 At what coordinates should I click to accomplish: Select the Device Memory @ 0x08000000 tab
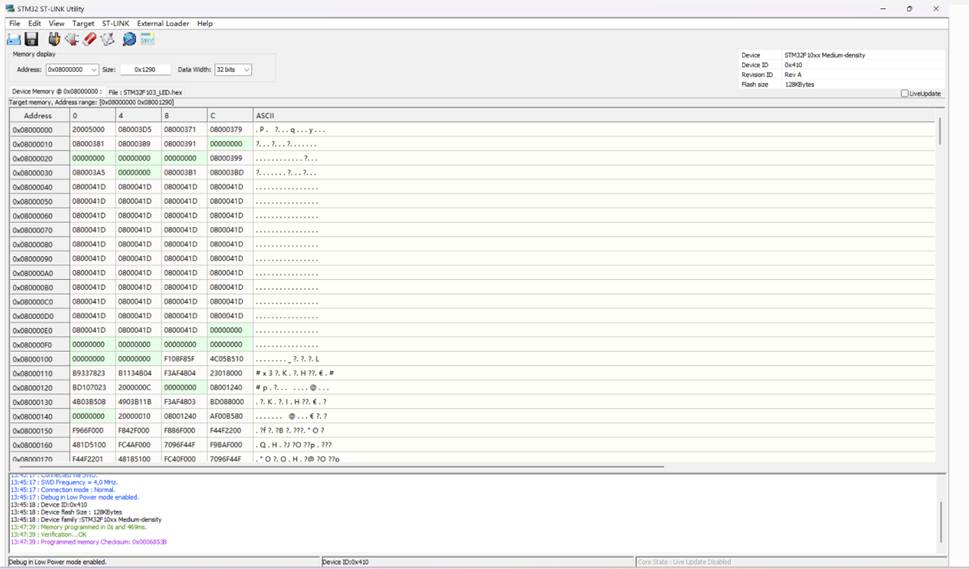[57, 91]
